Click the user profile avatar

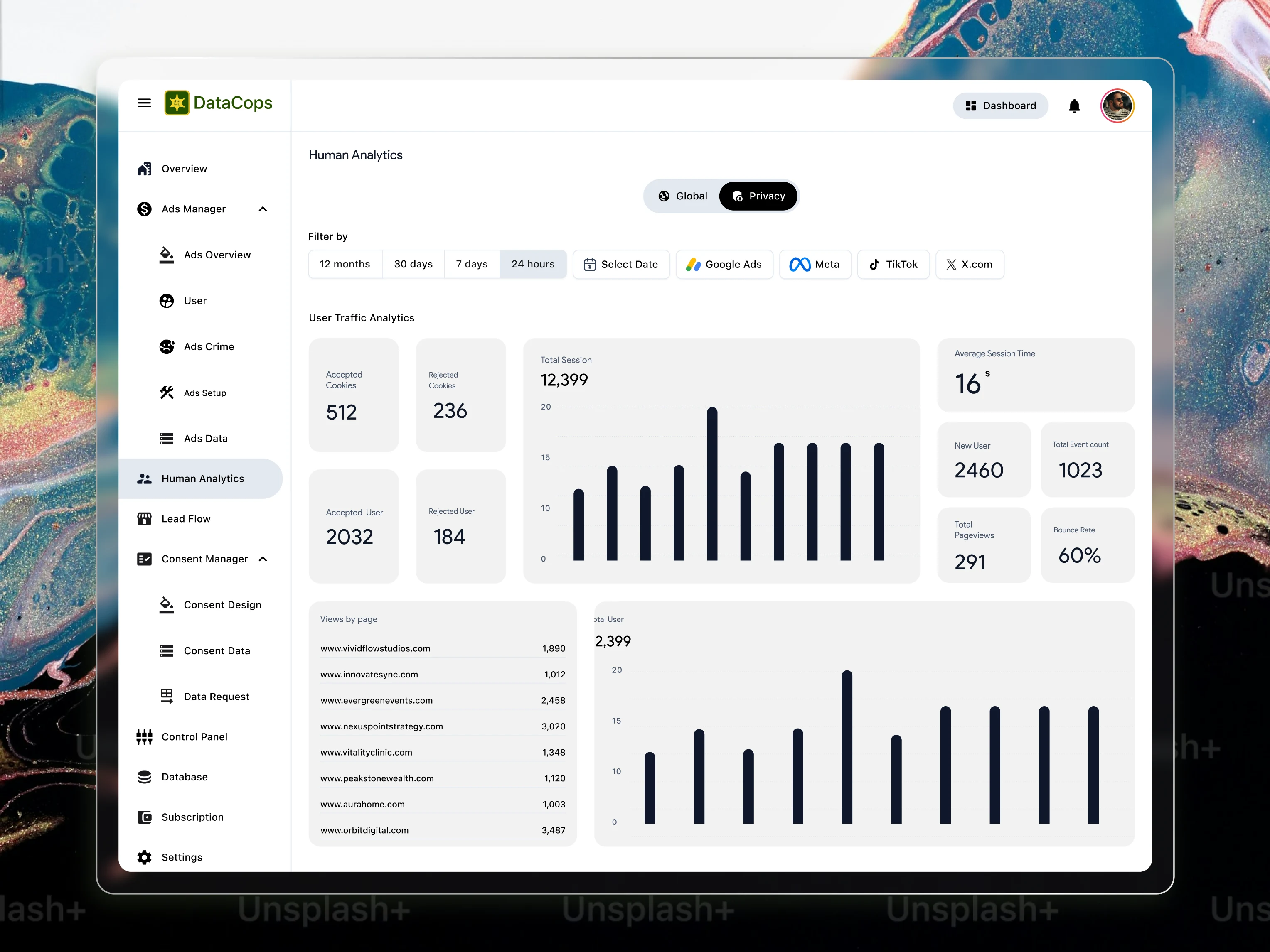pos(1117,106)
